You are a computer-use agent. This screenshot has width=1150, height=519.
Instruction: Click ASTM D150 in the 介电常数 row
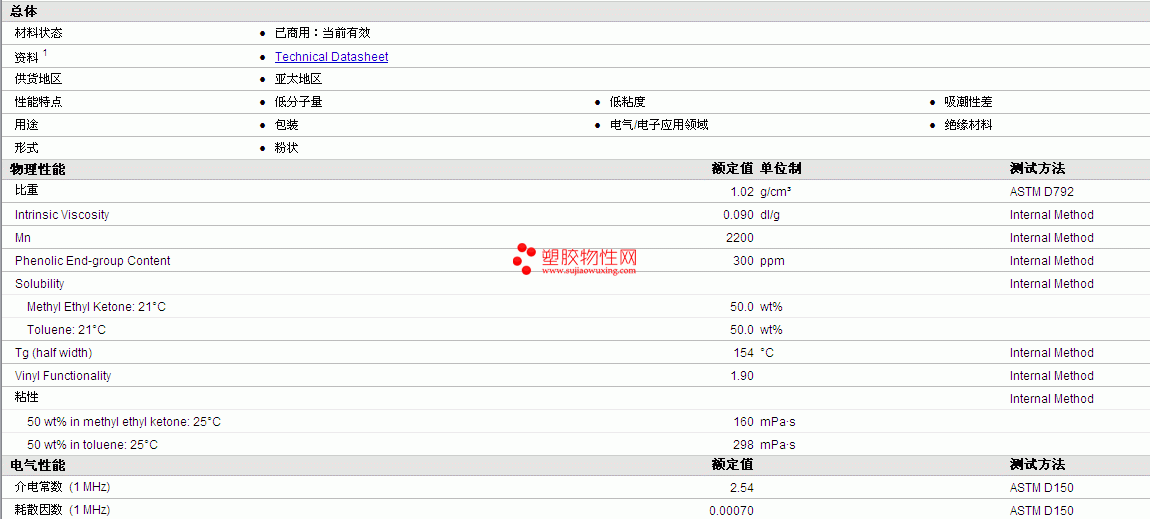click(x=1042, y=487)
